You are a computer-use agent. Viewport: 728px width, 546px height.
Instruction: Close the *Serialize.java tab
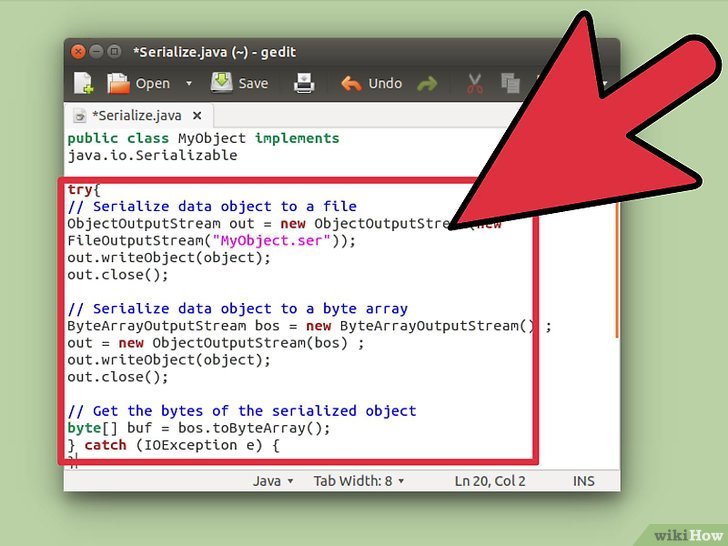(197, 116)
